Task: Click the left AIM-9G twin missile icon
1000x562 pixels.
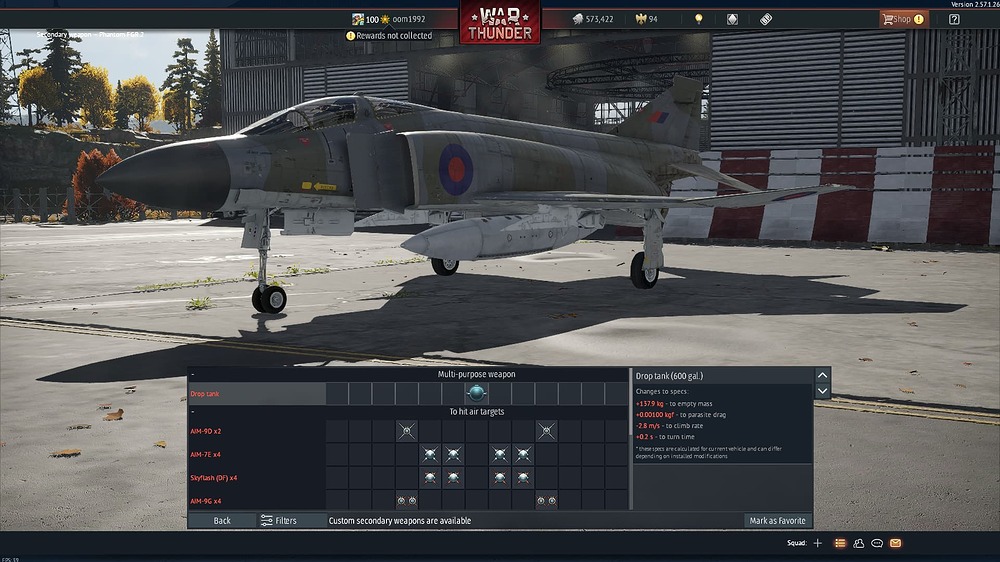Action: click(x=406, y=501)
